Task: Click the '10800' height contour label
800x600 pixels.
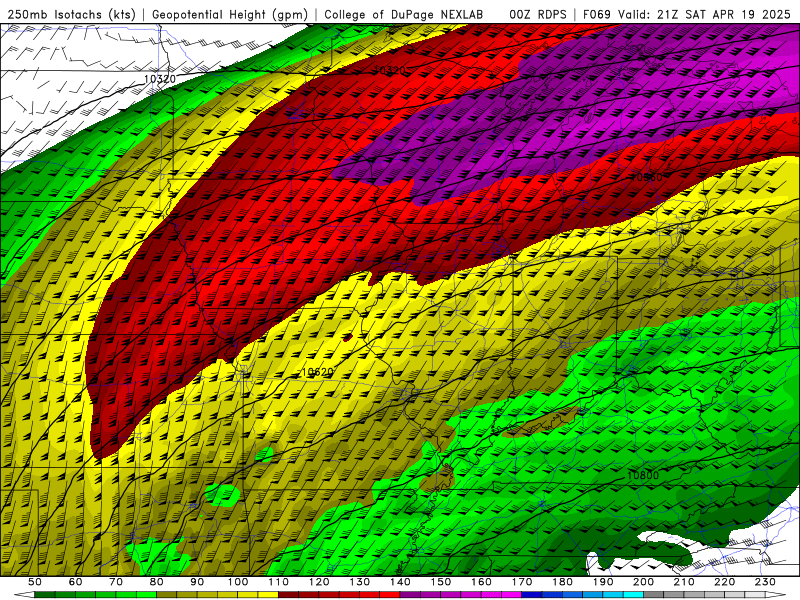Action: tap(642, 476)
